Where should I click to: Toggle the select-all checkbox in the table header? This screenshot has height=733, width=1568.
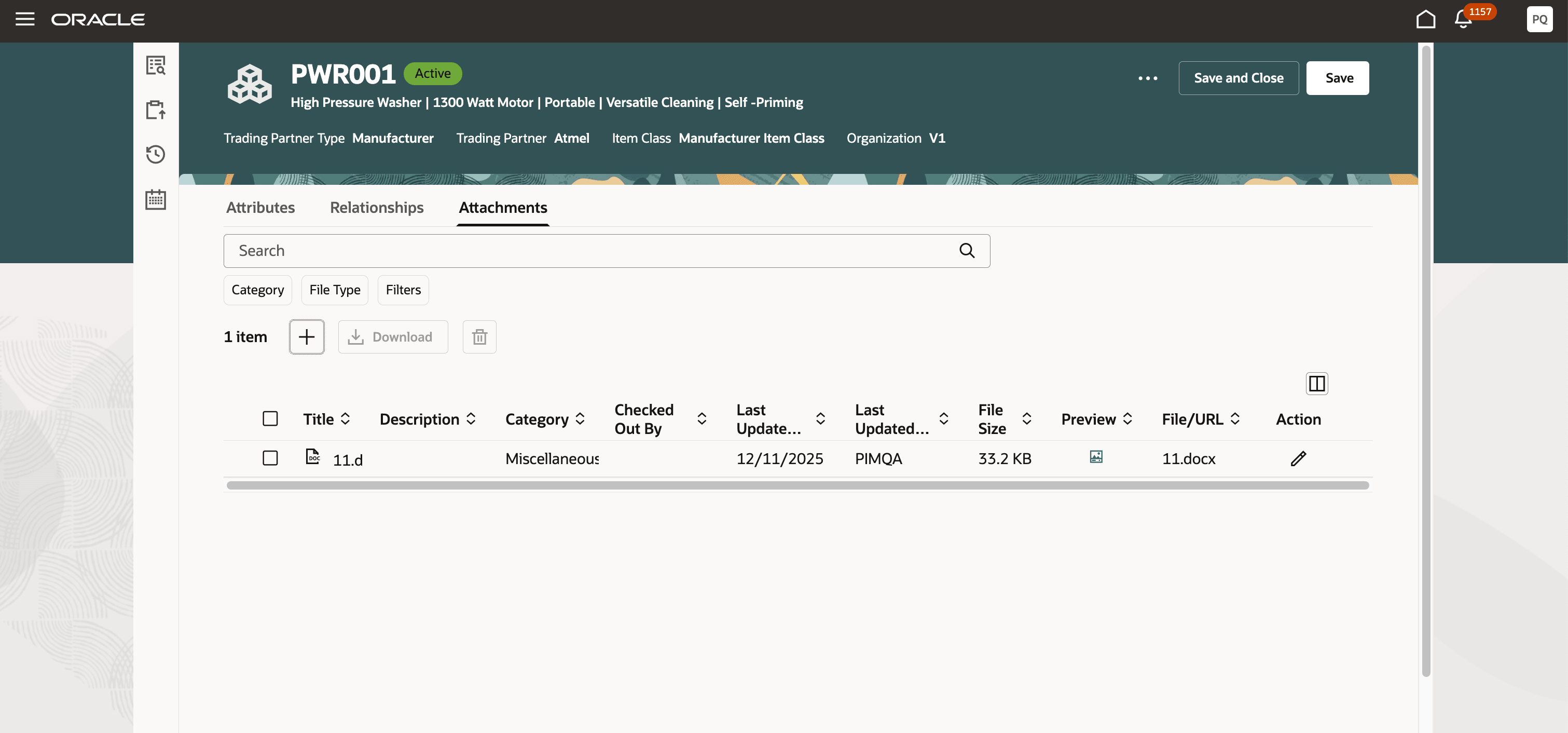click(x=270, y=419)
